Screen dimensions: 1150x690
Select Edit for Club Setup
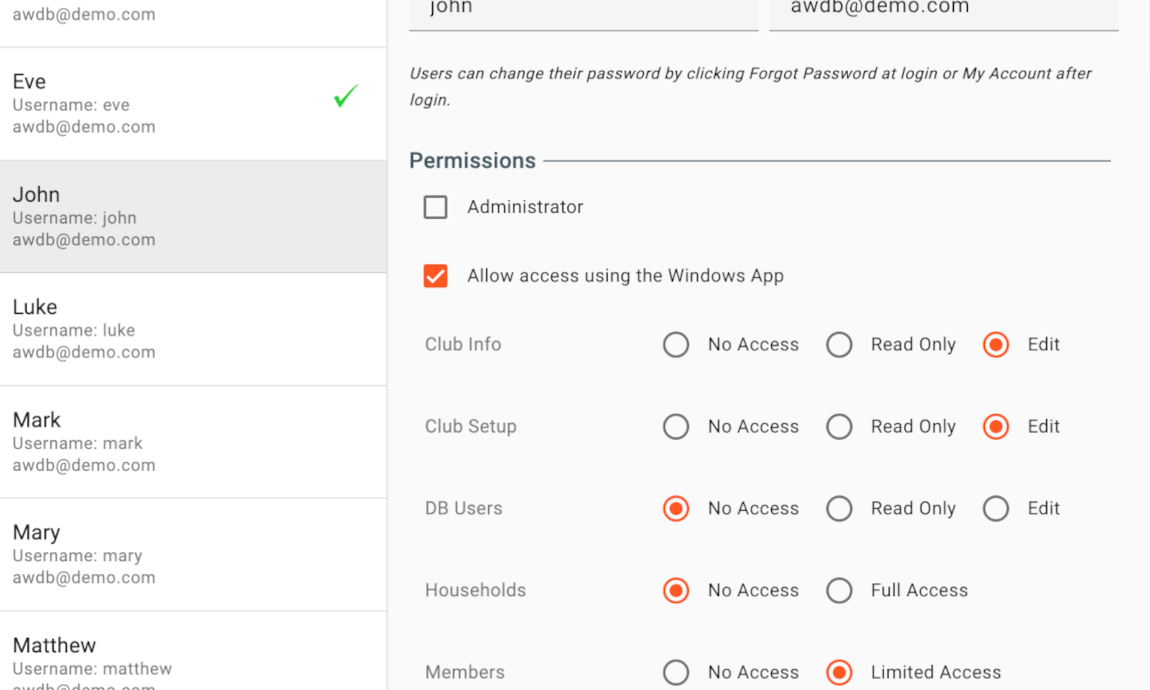coord(995,427)
